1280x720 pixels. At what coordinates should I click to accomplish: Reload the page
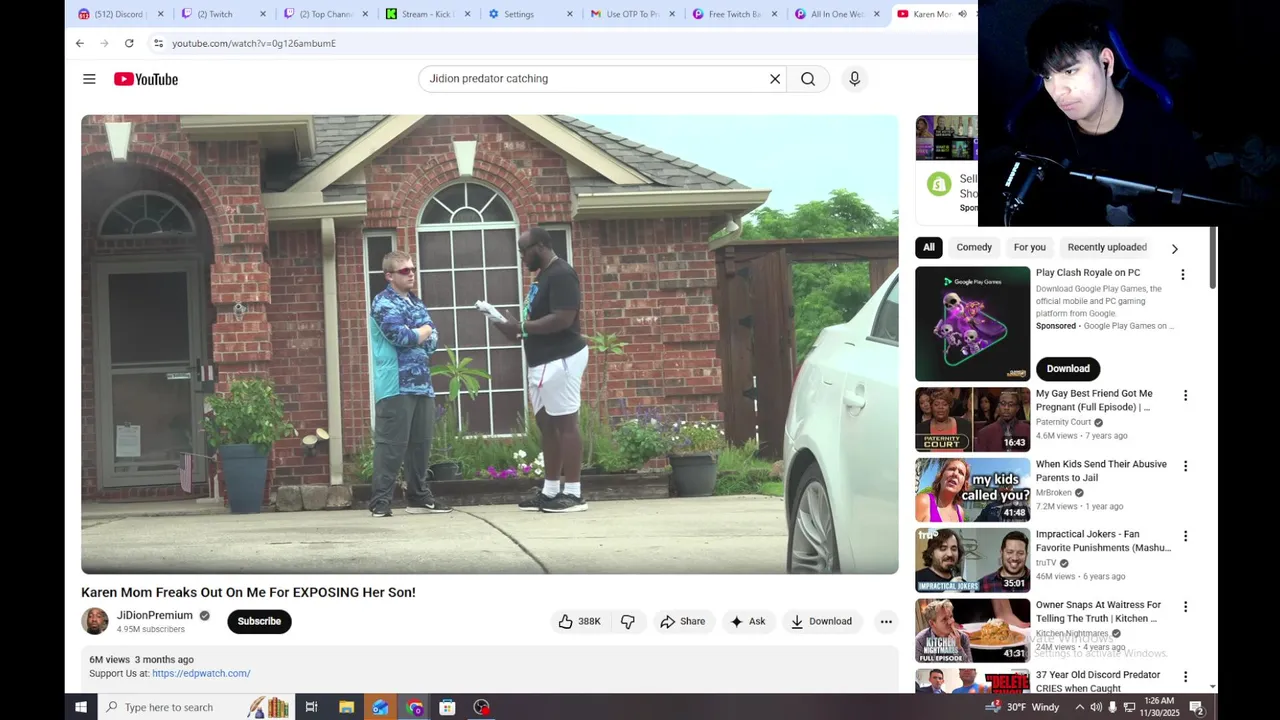129,43
